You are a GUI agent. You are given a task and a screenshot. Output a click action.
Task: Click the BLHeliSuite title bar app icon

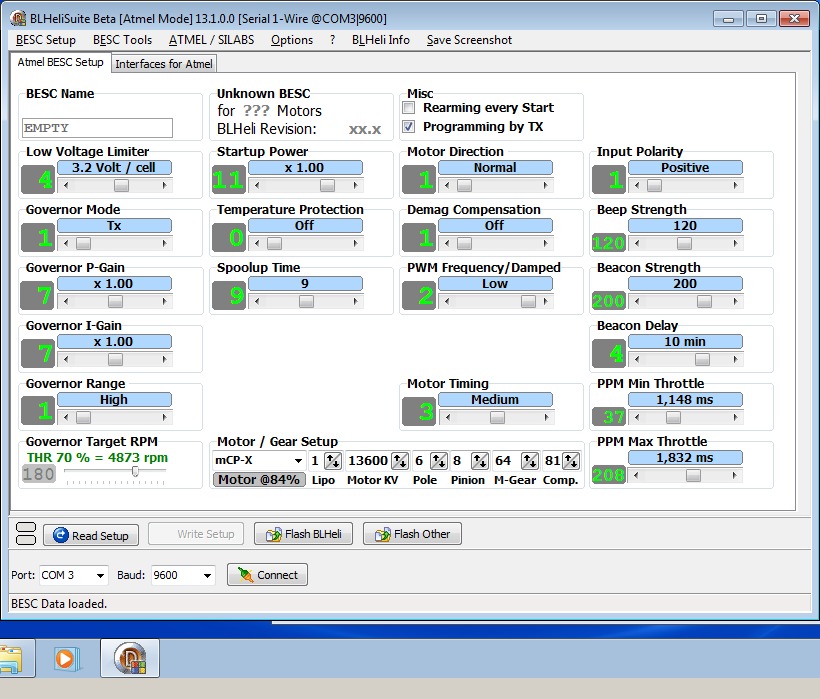pyautogui.click(x=18, y=18)
